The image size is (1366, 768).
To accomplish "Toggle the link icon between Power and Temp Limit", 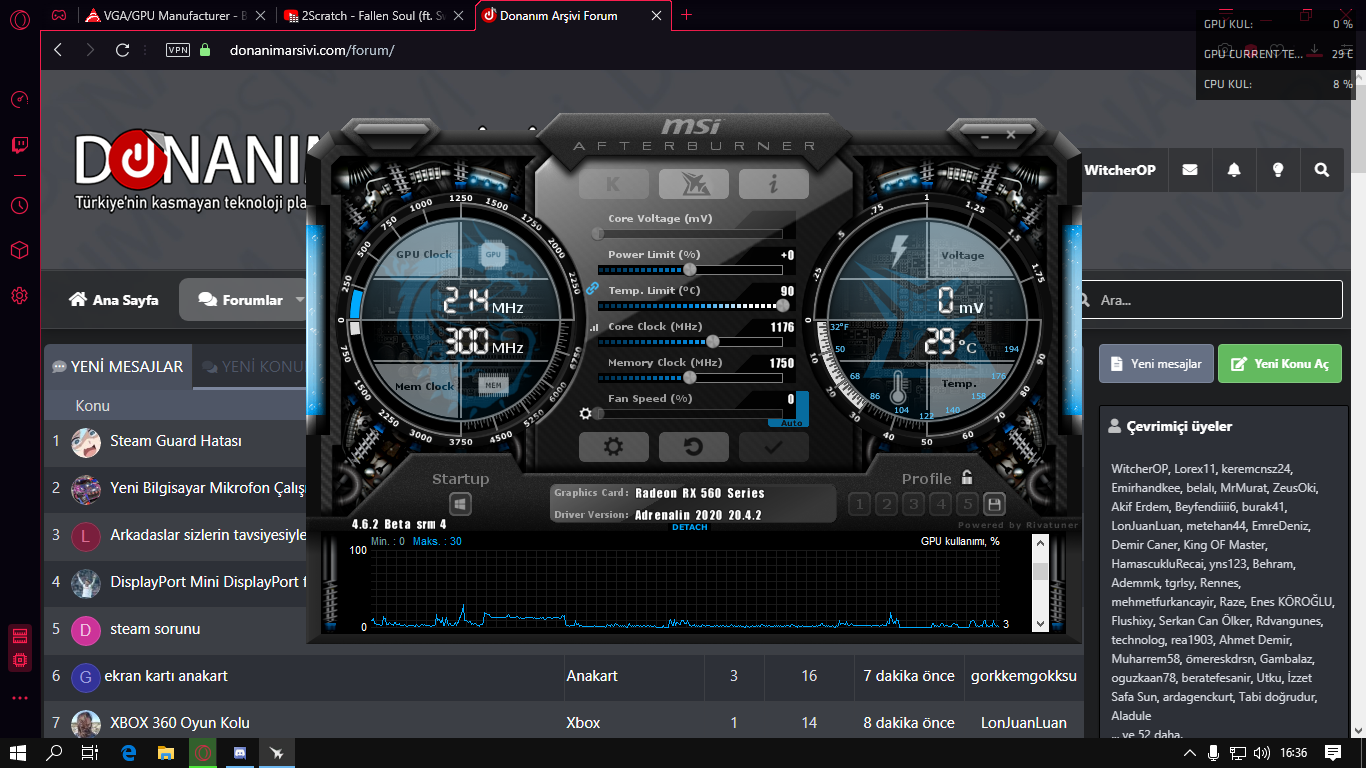I will [592, 288].
